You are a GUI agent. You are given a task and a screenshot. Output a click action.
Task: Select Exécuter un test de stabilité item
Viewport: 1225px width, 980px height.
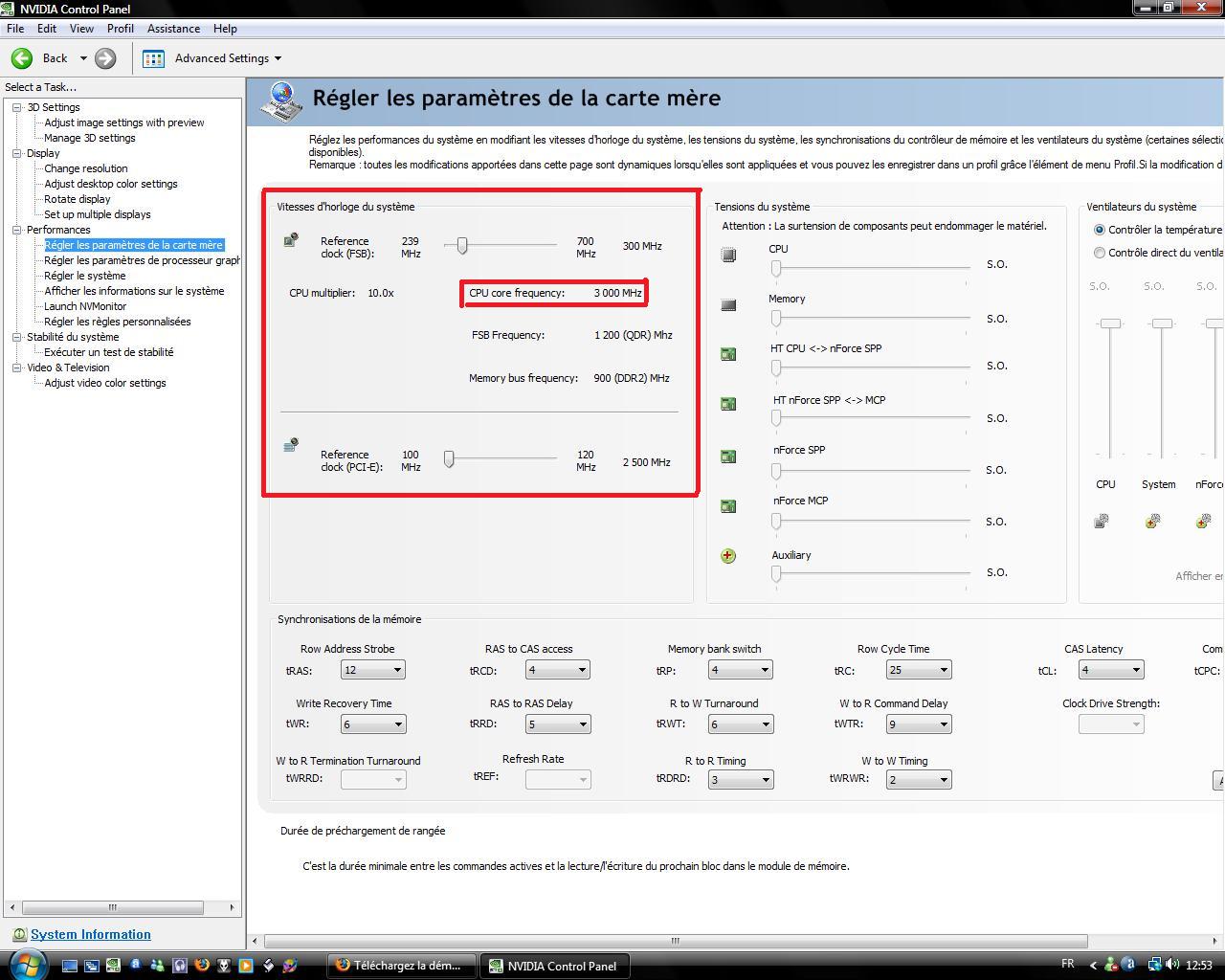coord(109,352)
